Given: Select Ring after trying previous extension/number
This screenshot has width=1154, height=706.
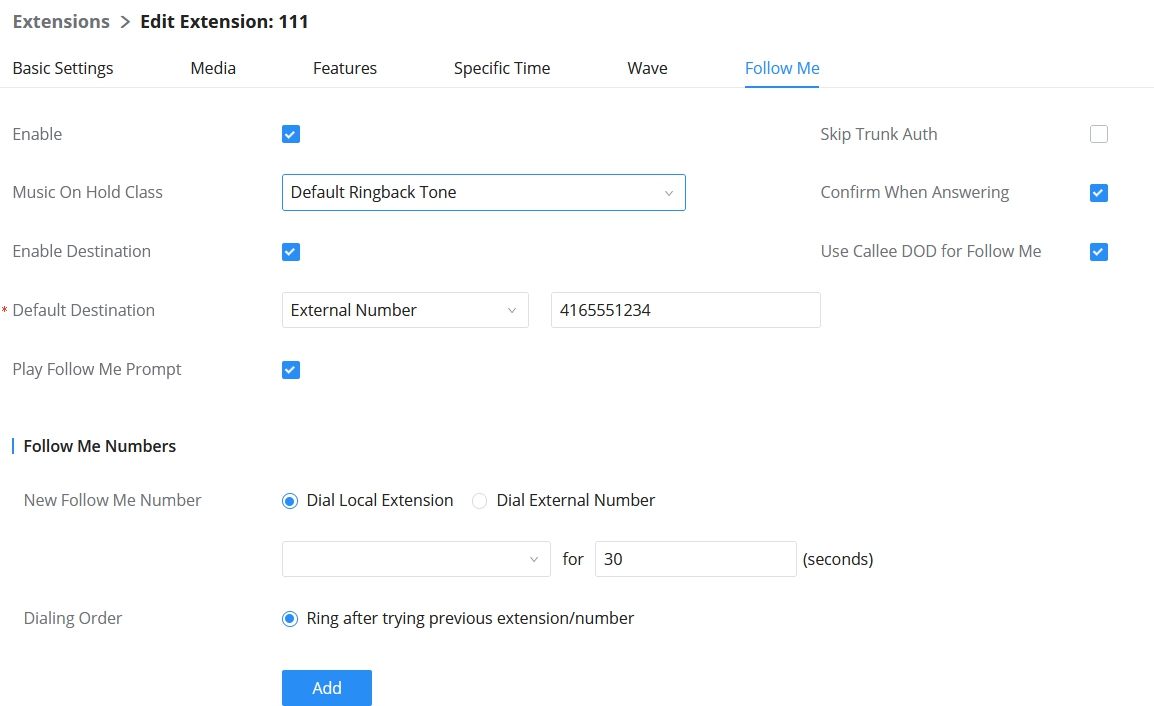Looking at the screenshot, I should [x=290, y=619].
